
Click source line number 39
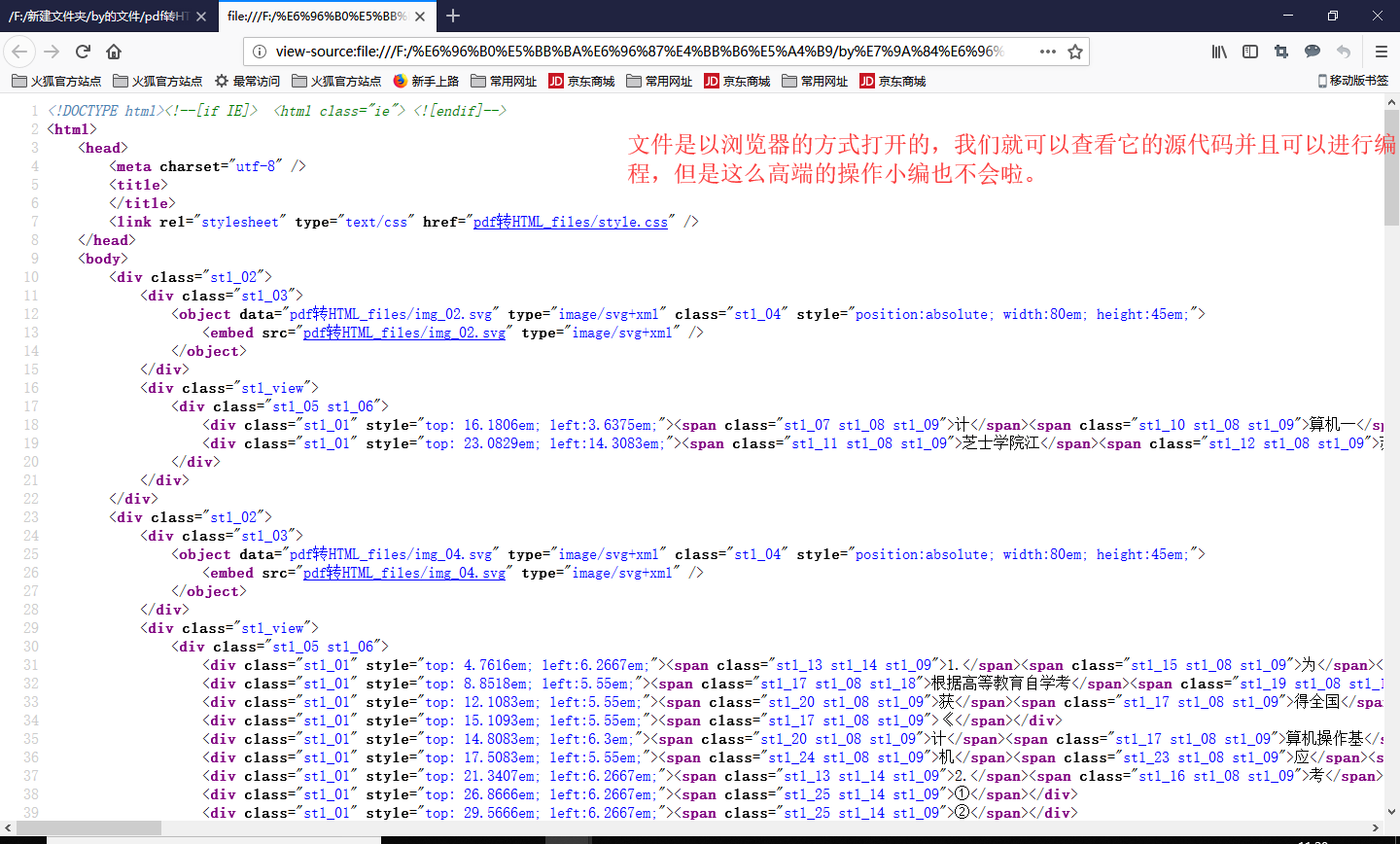pyautogui.click(x=31, y=813)
